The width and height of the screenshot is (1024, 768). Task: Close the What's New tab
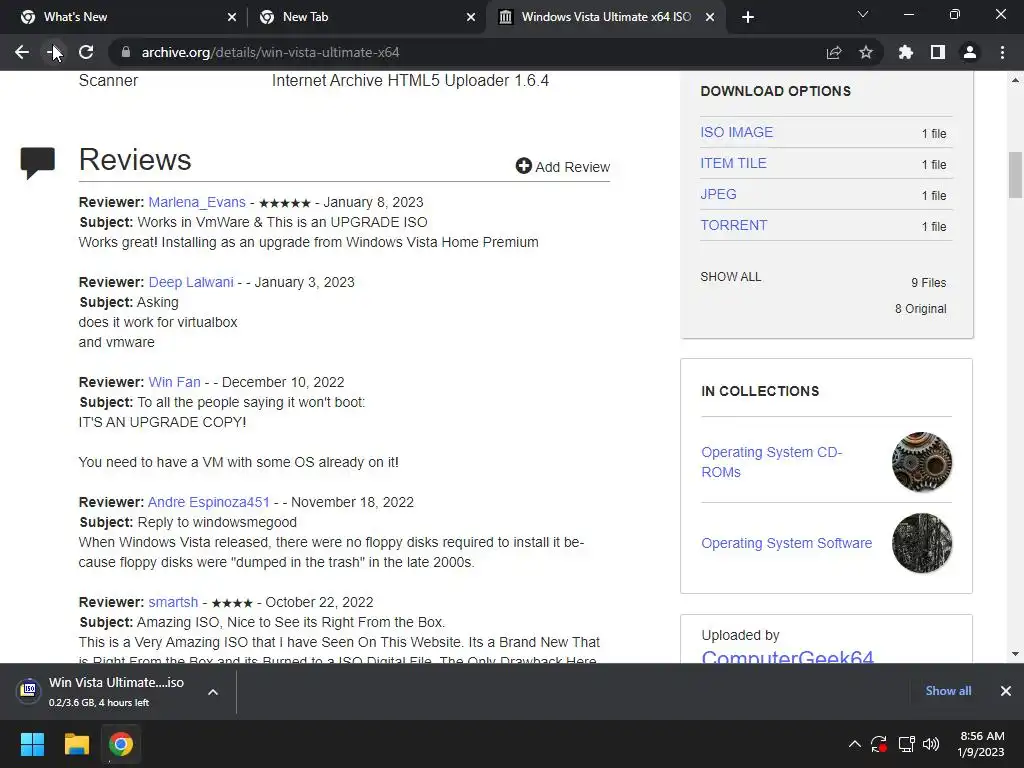pos(232,17)
